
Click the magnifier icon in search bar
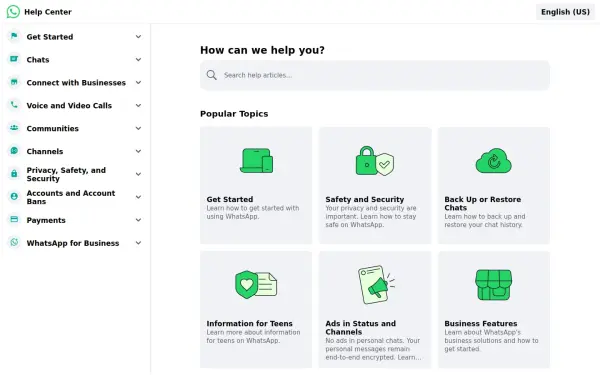coord(212,75)
